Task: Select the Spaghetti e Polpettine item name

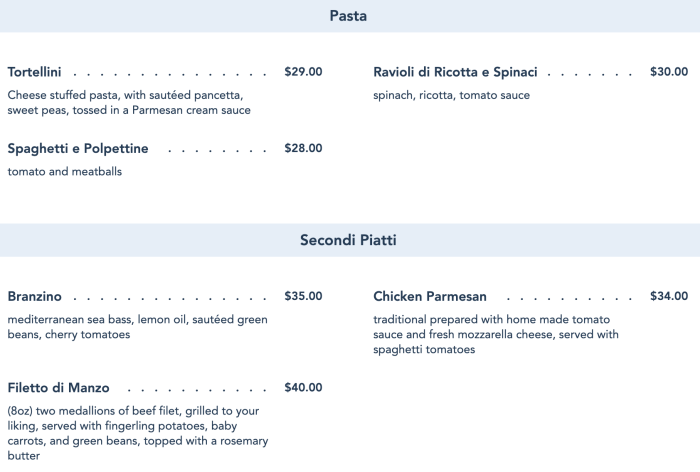Action: point(78,149)
